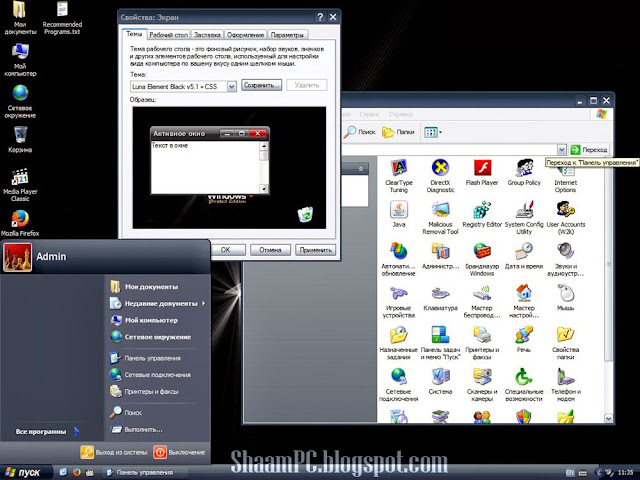Click Control Panel vertical scrollbar down arrow
This screenshot has height=480, width=640.
tap(608, 418)
